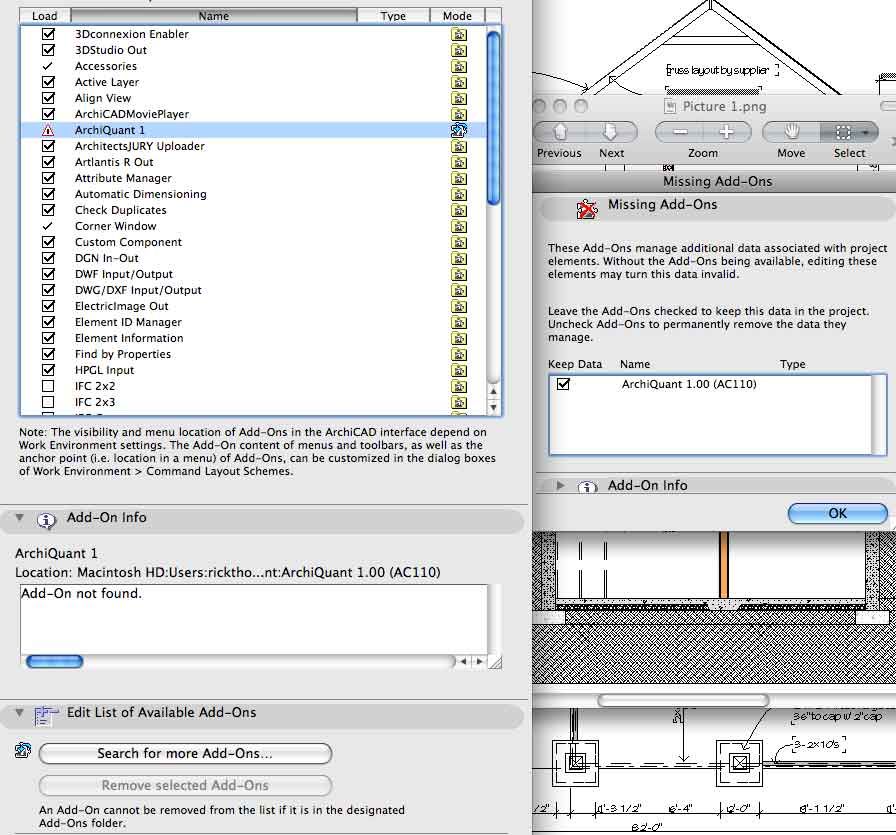Image resolution: width=896 pixels, height=835 pixels.
Task: Enable the IFC 2x3 load checkbox
Action: pyautogui.click(x=49, y=402)
